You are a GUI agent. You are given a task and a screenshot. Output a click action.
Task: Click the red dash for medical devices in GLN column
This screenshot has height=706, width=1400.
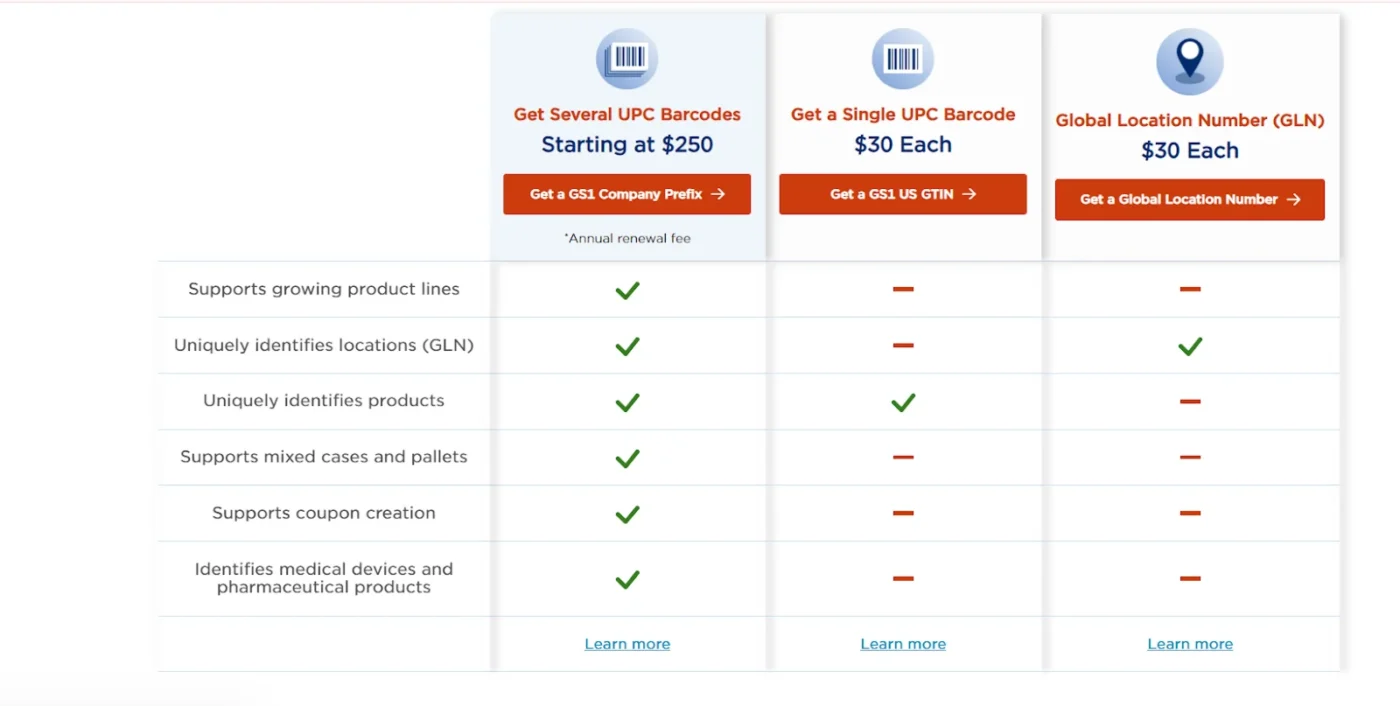[1190, 578]
